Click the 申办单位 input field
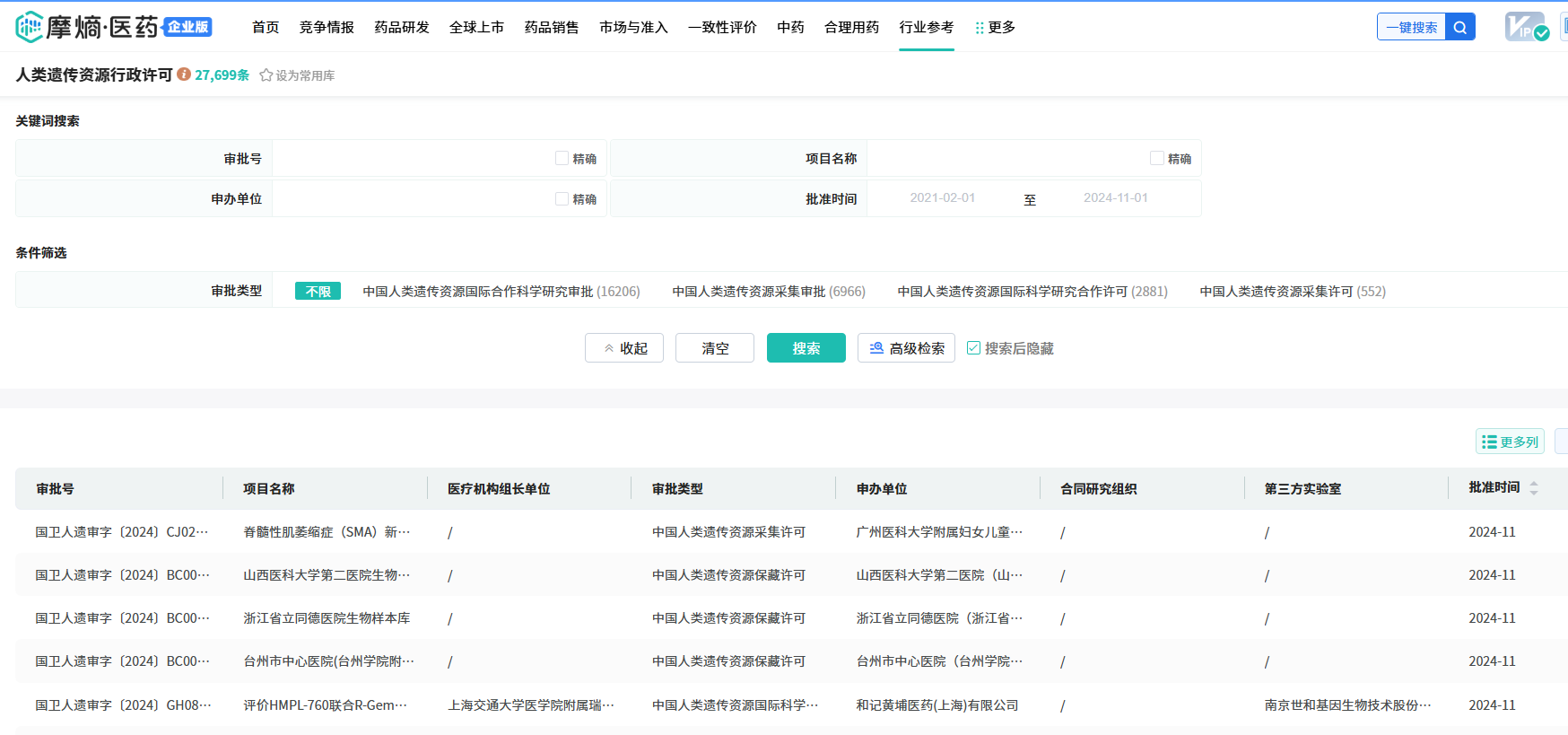1568x735 pixels. coord(413,199)
